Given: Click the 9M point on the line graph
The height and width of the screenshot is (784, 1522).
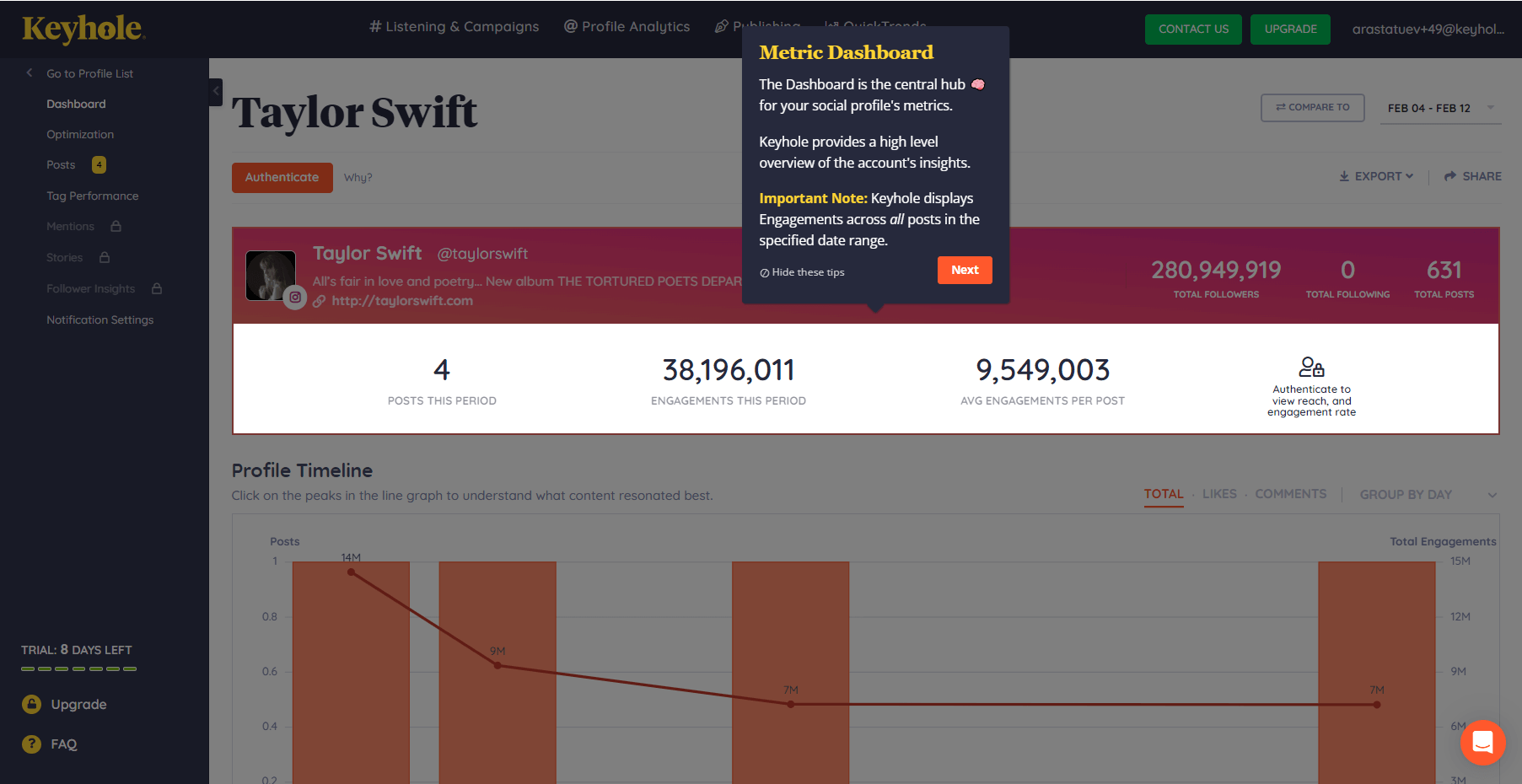Looking at the screenshot, I should click(497, 665).
